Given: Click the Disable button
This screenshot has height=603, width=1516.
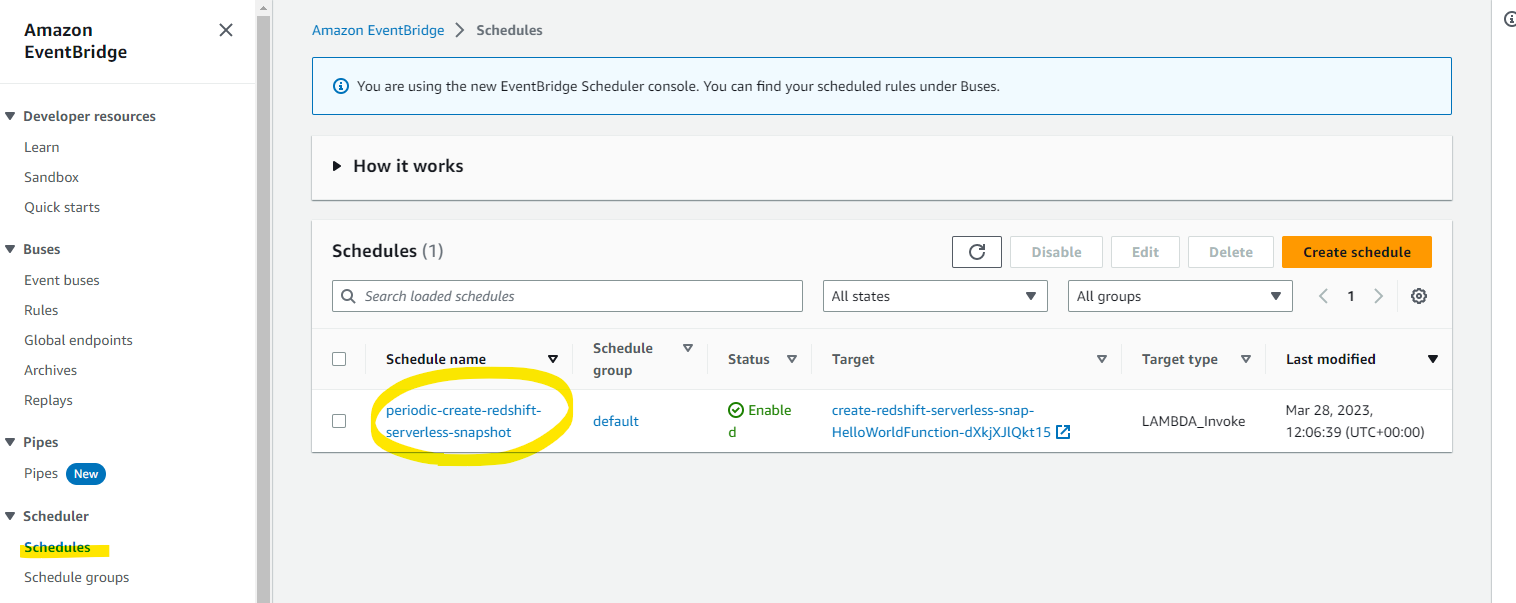Looking at the screenshot, I should coord(1057,252).
